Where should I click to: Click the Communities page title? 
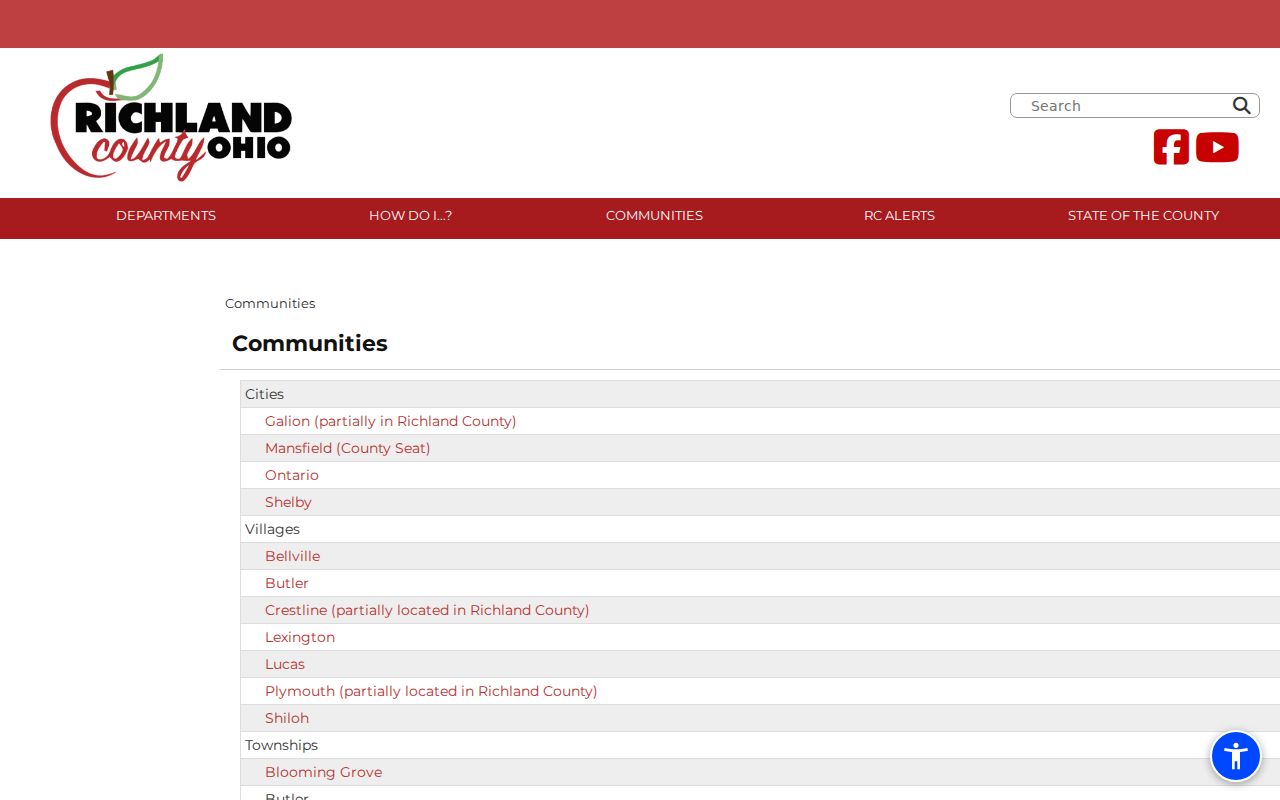pyautogui.click(x=310, y=343)
